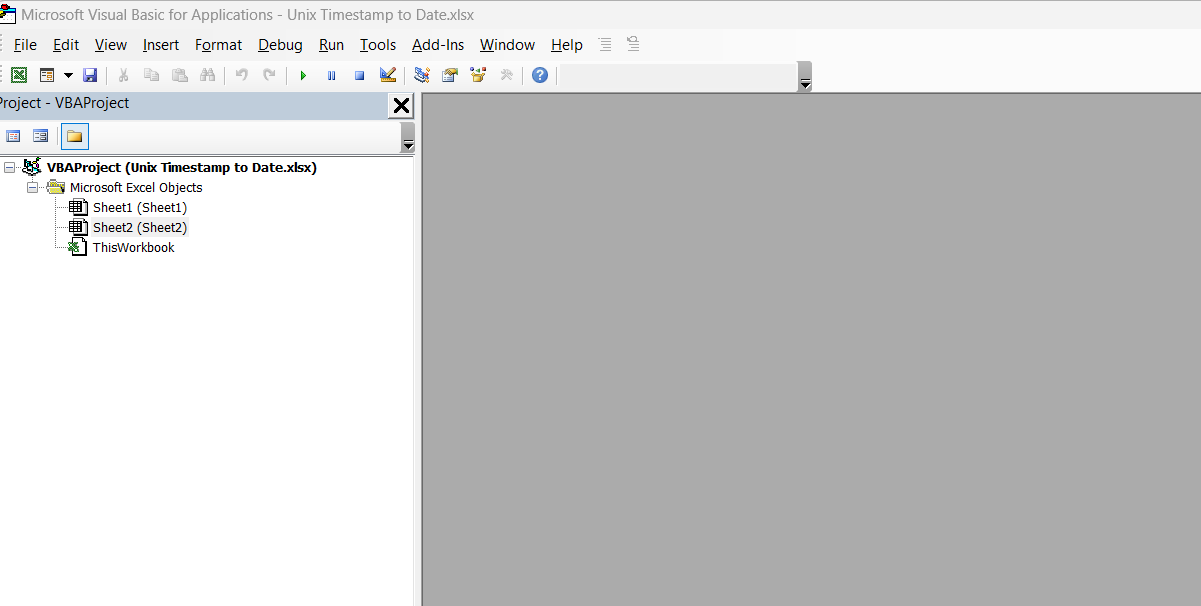Click the Paste clipboard icon

click(x=179, y=75)
